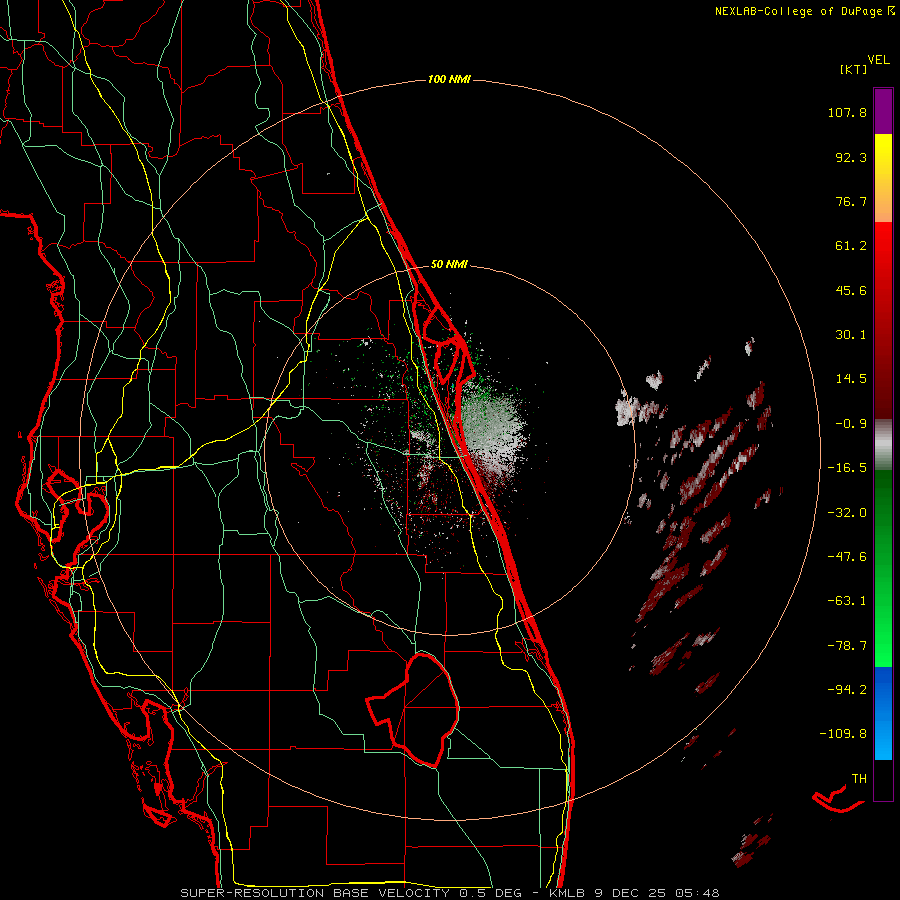
Task: Click the Lake Okeechobee outline on the map
Action: pyautogui.click(x=413, y=710)
